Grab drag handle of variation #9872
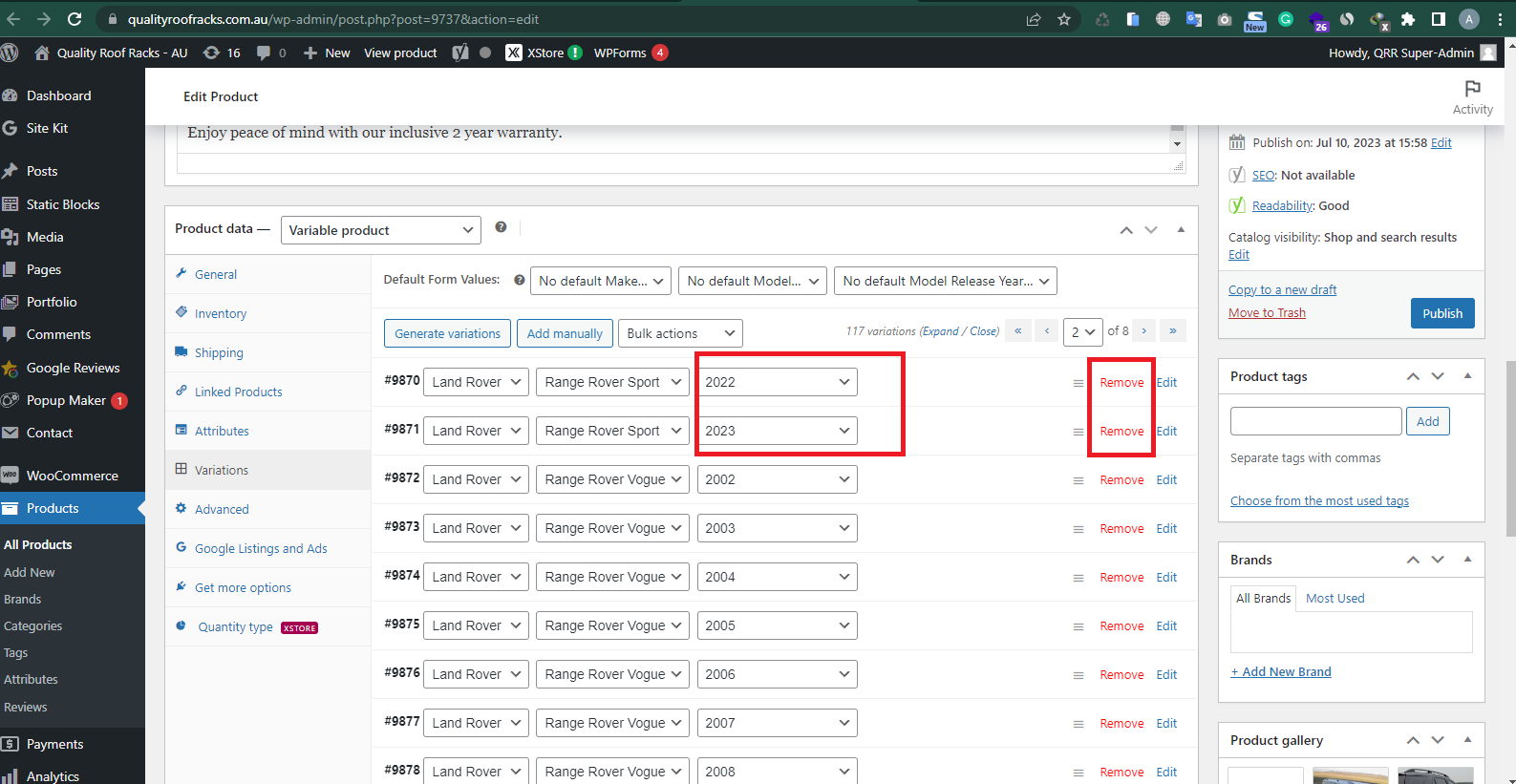Image resolution: width=1516 pixels, height=784 pixels. 1078,480
